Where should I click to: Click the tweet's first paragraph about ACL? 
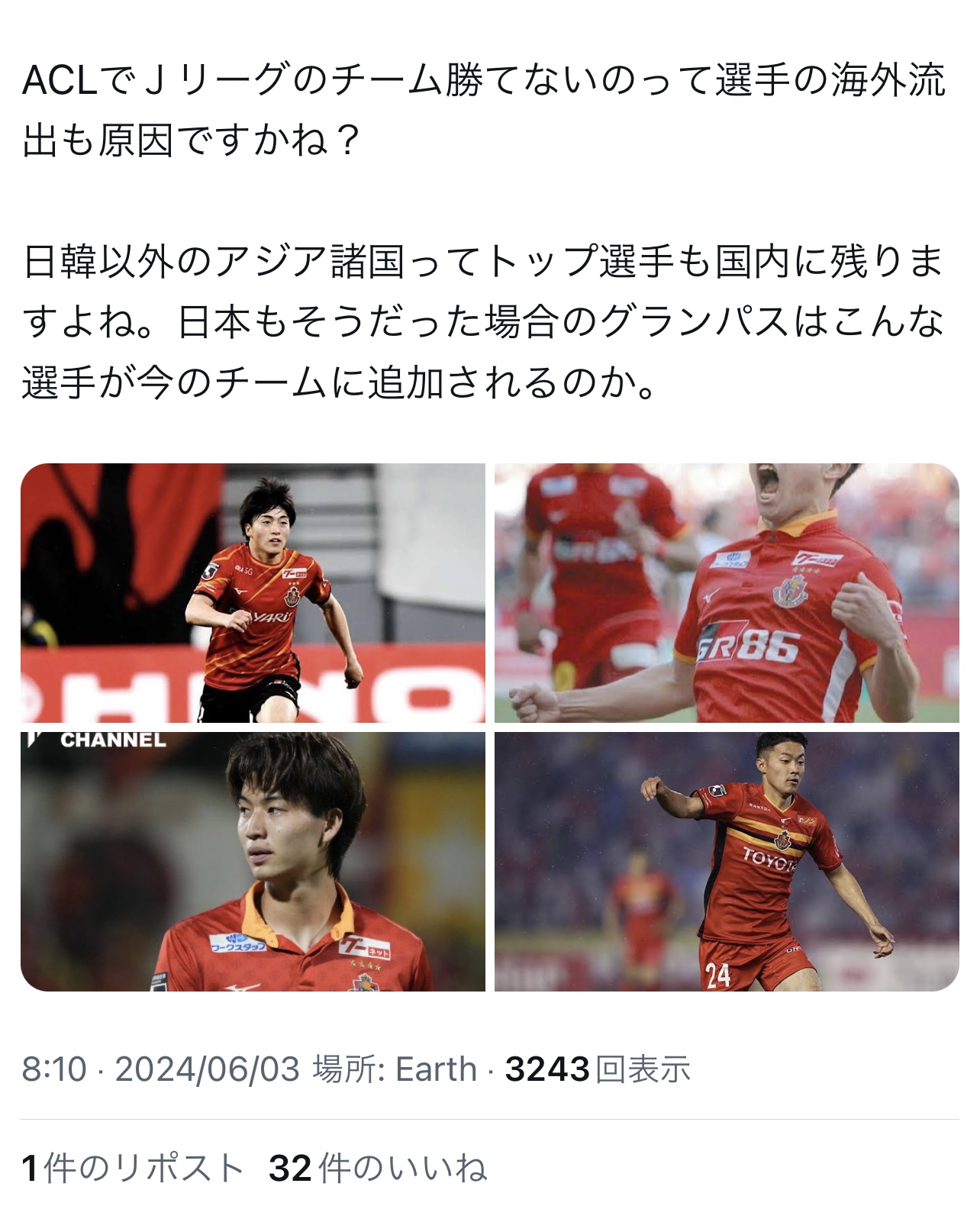[484, 111]
